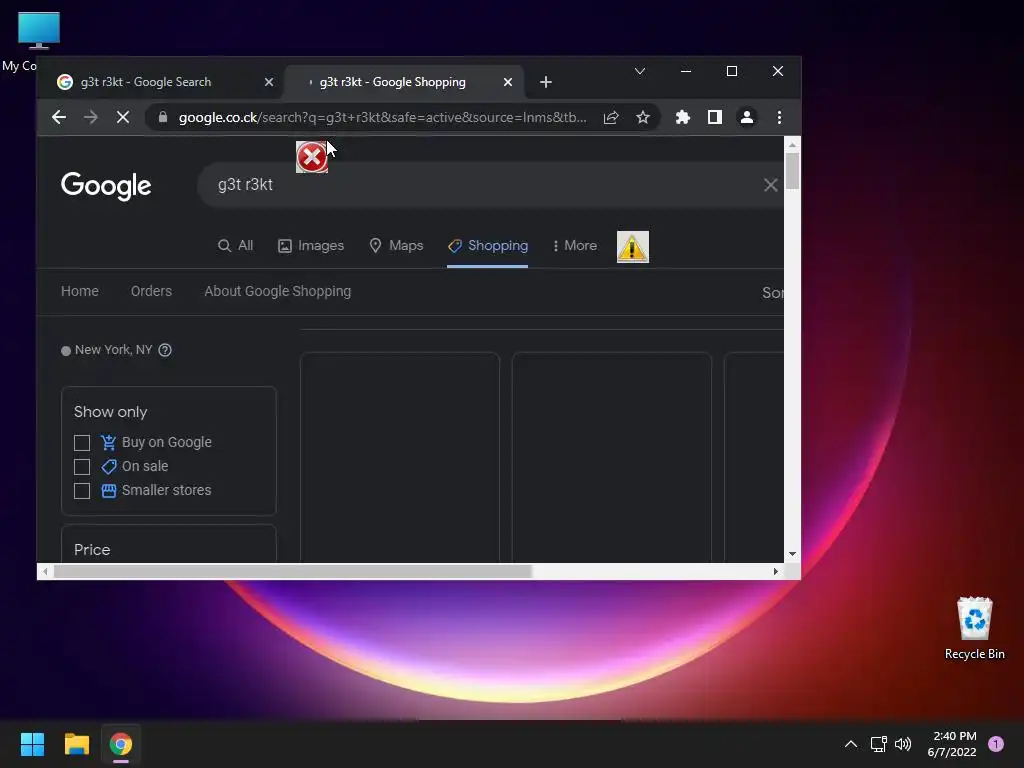
Task: Click the scroll right arrow
Action: [x=775, y=571]
